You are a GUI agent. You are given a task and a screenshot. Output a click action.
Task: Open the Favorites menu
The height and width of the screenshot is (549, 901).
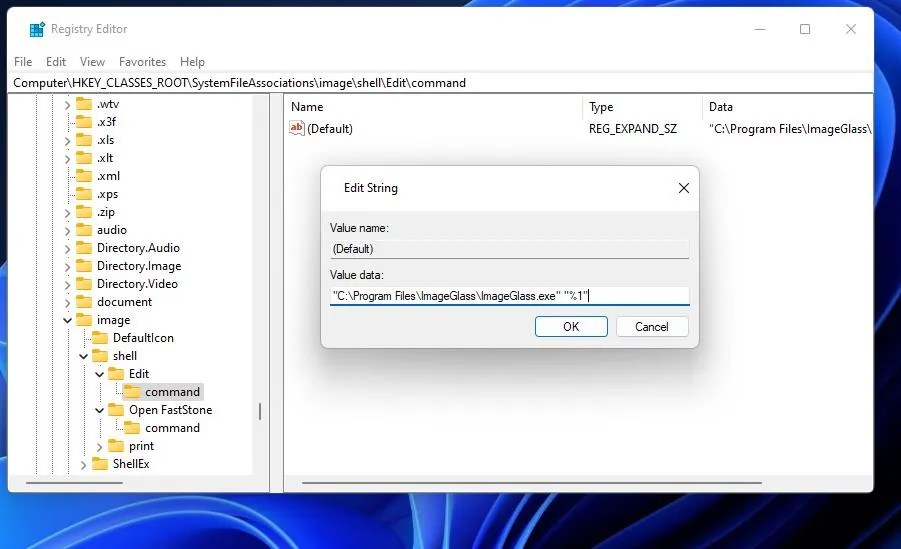pyautogui.click(x=142, y=62)
